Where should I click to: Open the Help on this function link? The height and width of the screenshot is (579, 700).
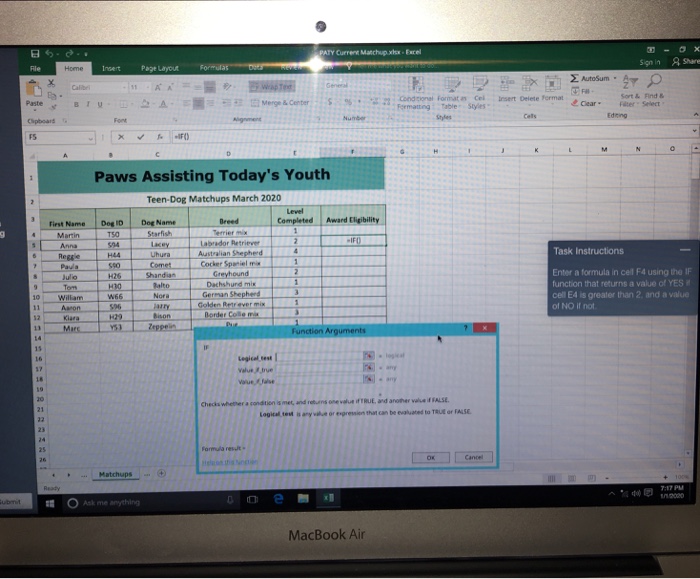pyautogui.click(x=229, y=462)
